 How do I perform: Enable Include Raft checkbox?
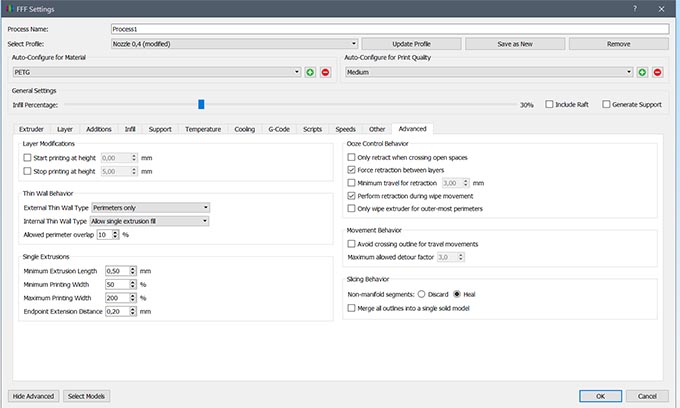coord(549,104)
